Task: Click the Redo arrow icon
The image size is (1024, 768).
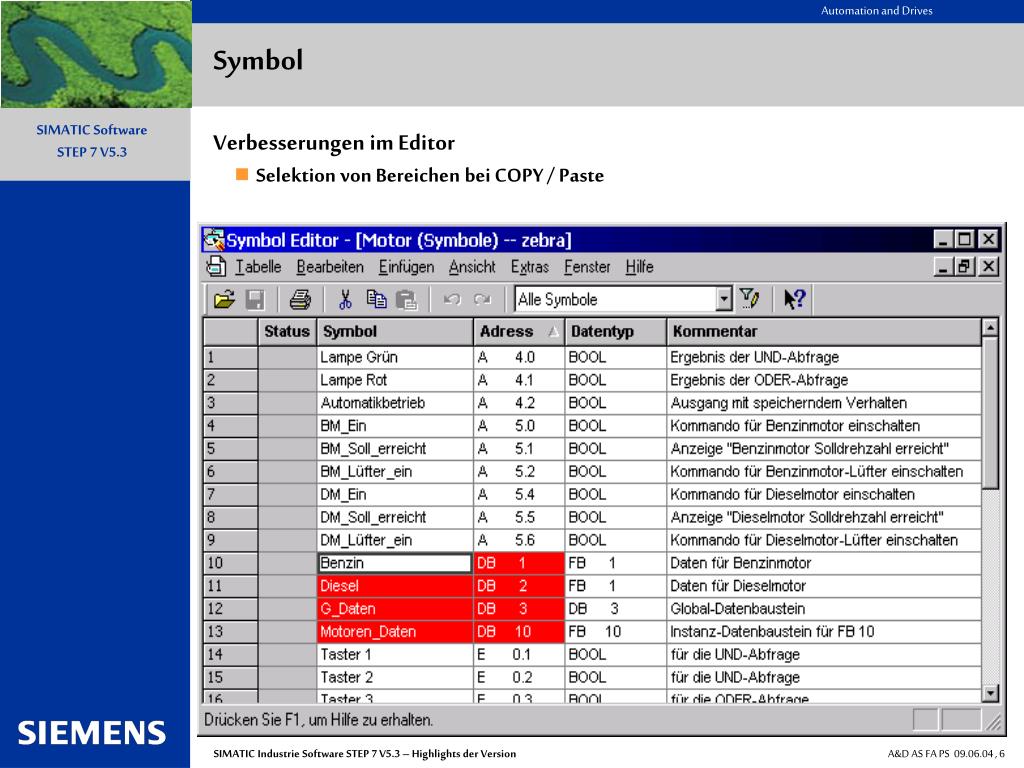Action: pyautogui.click(x=482, y=300)
